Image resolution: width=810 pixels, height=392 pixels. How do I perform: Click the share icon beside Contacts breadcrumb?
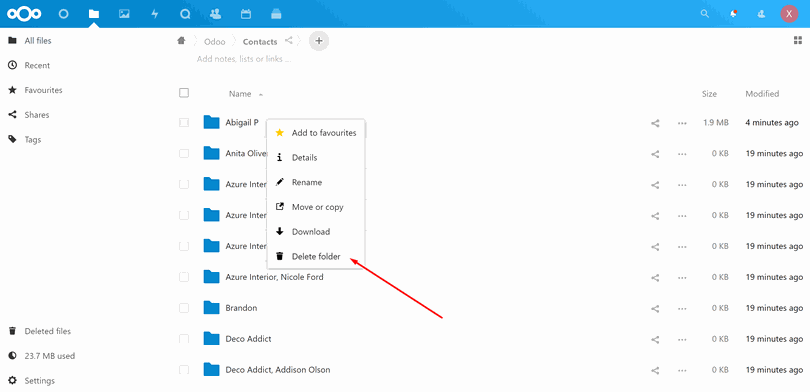(289, 40)
